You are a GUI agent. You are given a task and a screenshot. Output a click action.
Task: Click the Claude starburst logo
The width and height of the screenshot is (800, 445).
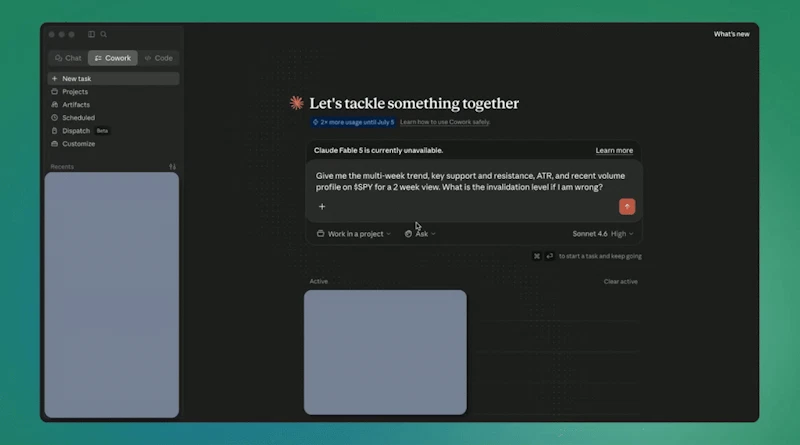(x=296, y=103)
